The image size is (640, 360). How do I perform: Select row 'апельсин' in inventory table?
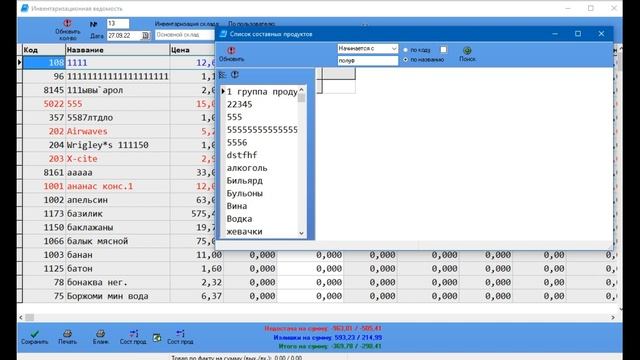[x=119, y=200]
